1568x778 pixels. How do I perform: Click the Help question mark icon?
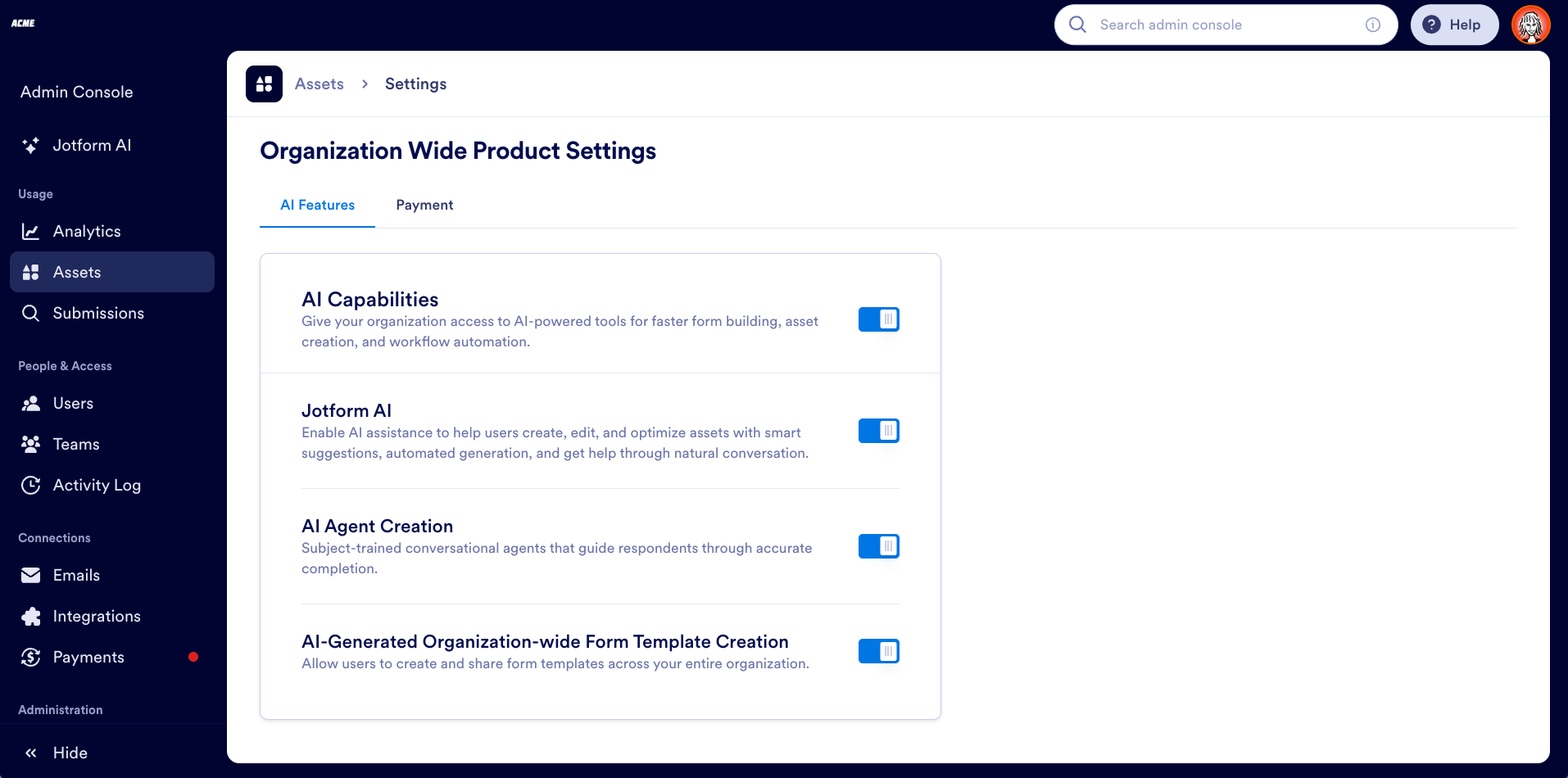[1431, 25]
